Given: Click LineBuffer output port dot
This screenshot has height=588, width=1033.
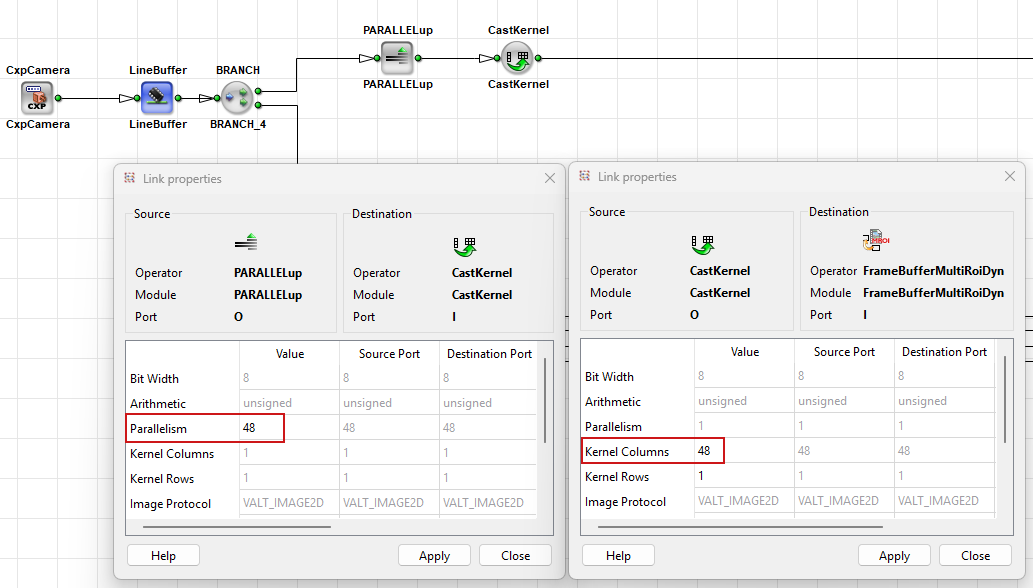Looking at the screenshot, I should [178, 98].
